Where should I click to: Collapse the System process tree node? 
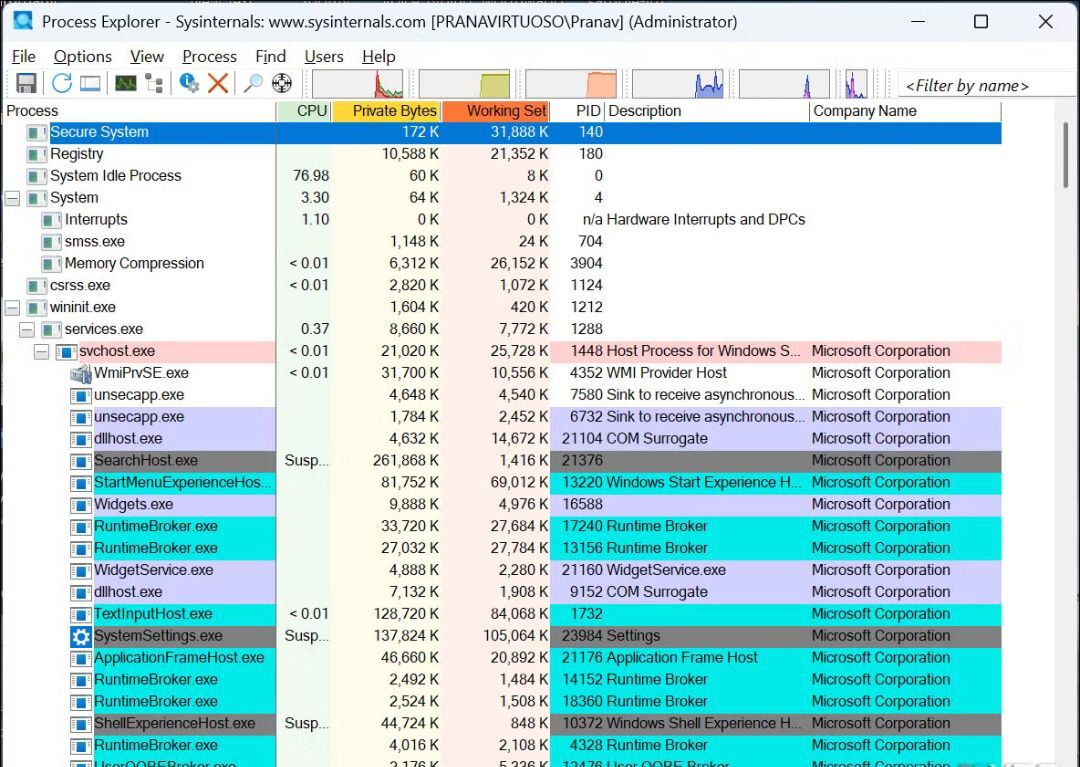(12, 198)
